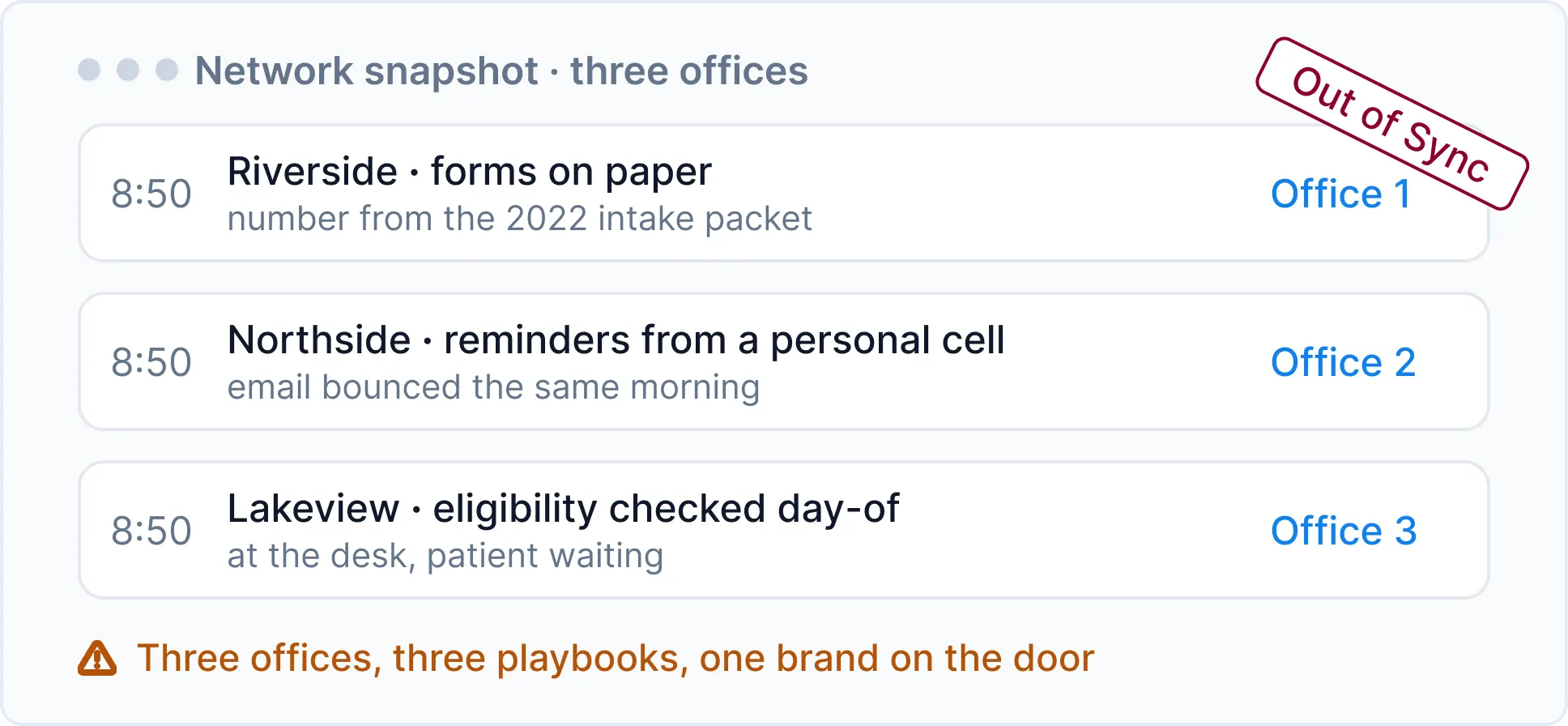
Task: Click the 8:50 time on Riverside row
Action: [x=151, y=194]
